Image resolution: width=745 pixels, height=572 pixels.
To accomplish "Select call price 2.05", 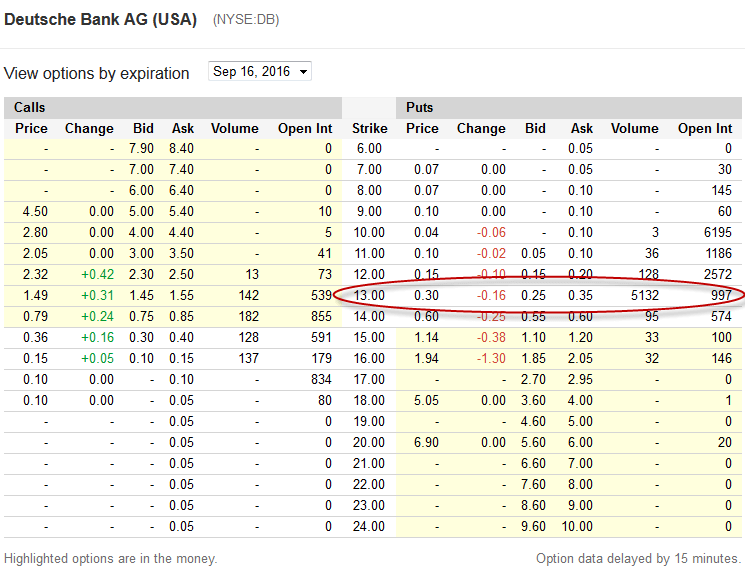I will pyautogui.click(x=35, y=253).
